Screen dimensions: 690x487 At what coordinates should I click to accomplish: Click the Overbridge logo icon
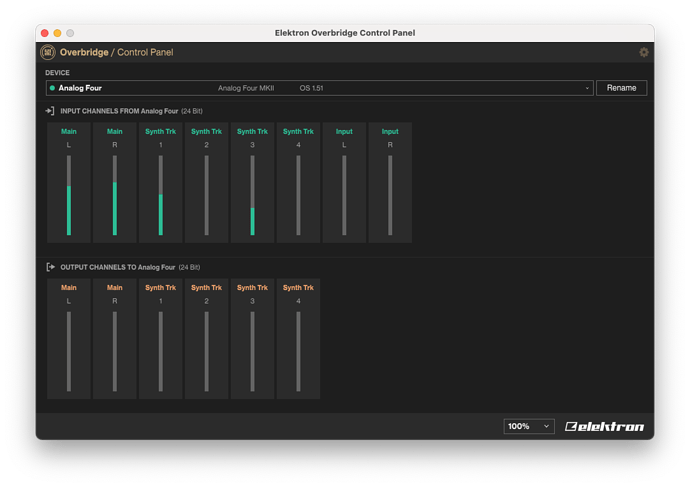click(48, 52)
